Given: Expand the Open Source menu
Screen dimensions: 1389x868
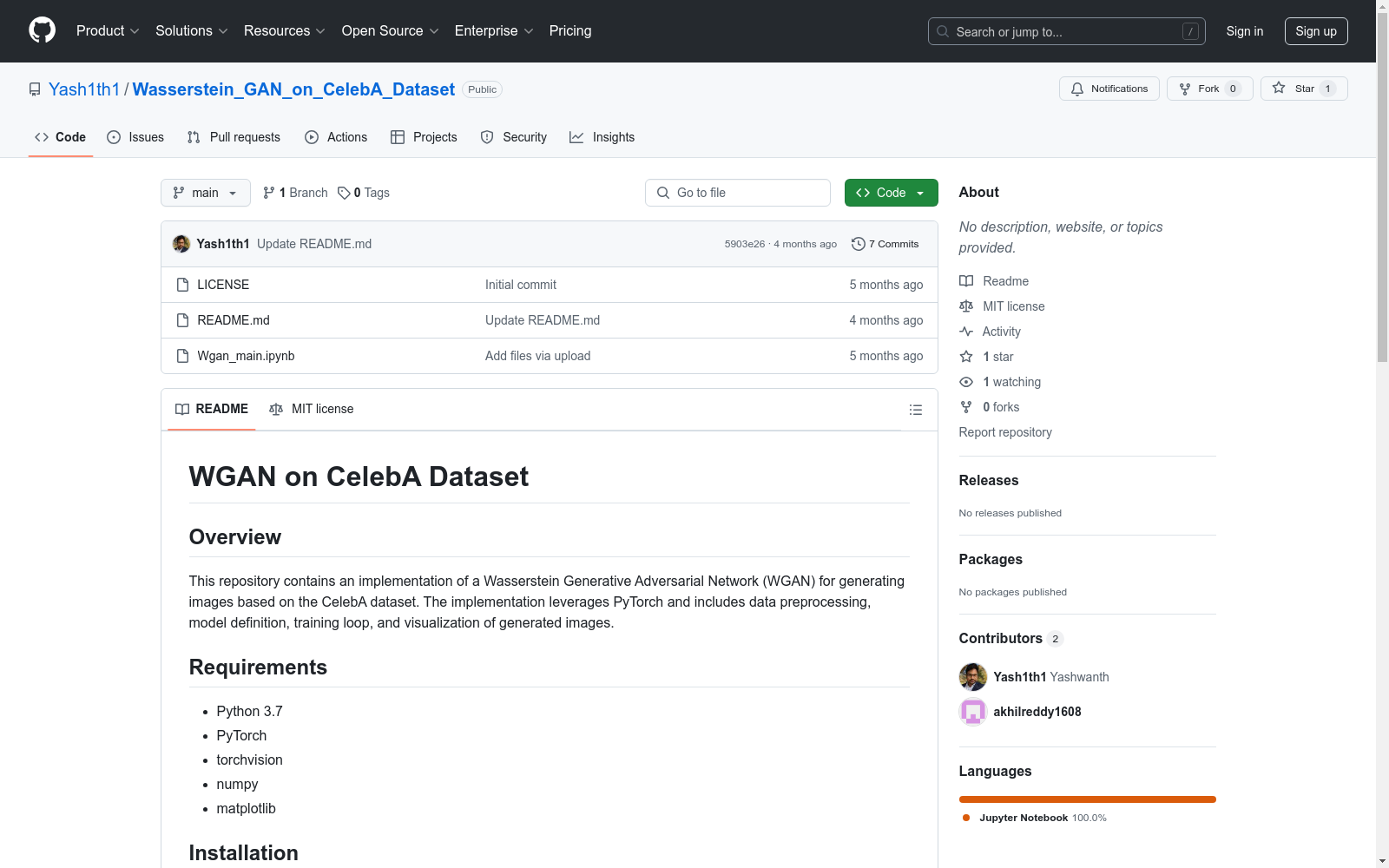Looking at the screenshot, I should 390,31.
